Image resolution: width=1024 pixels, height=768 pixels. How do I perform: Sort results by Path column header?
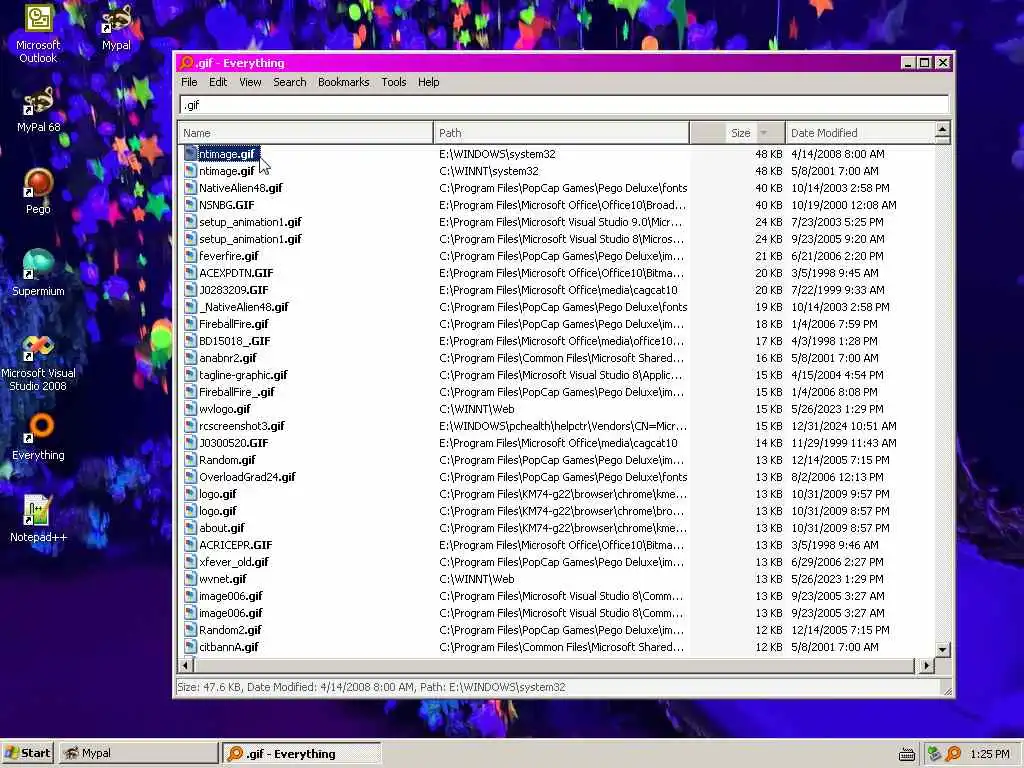(561, 133)
